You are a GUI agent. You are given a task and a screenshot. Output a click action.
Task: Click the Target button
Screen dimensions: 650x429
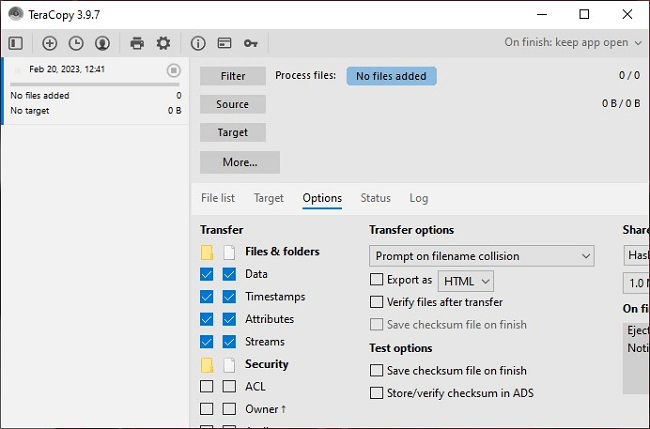coord(233,132)
